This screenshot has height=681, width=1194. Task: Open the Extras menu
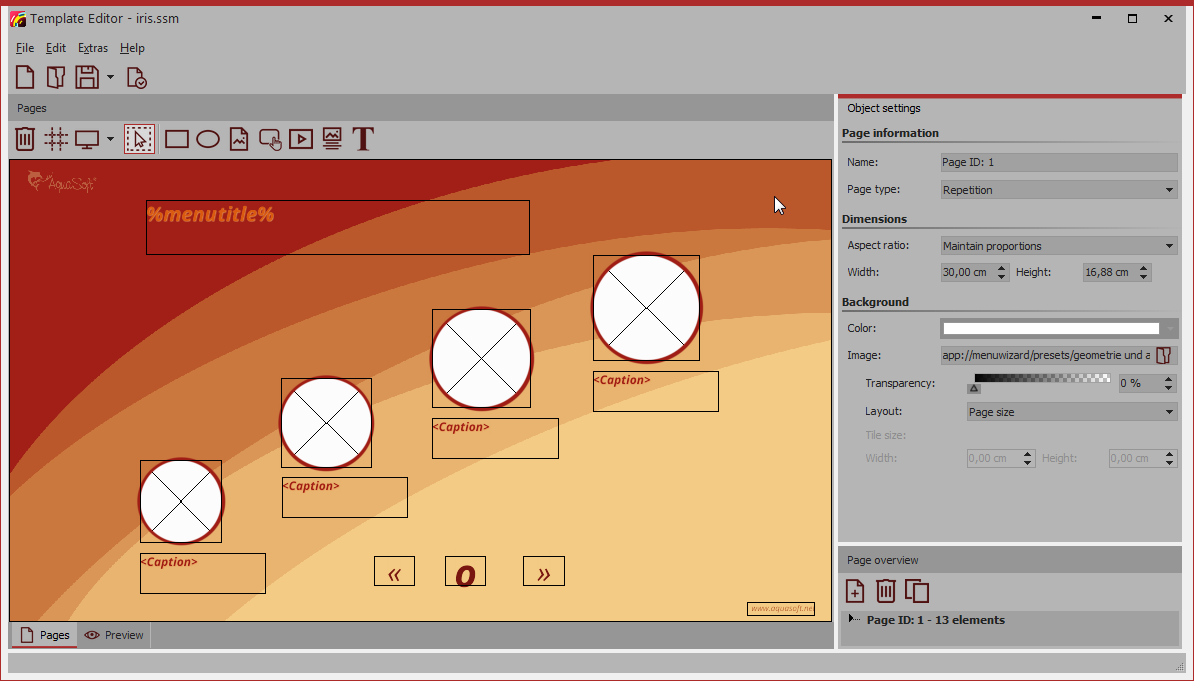[93, 48]
